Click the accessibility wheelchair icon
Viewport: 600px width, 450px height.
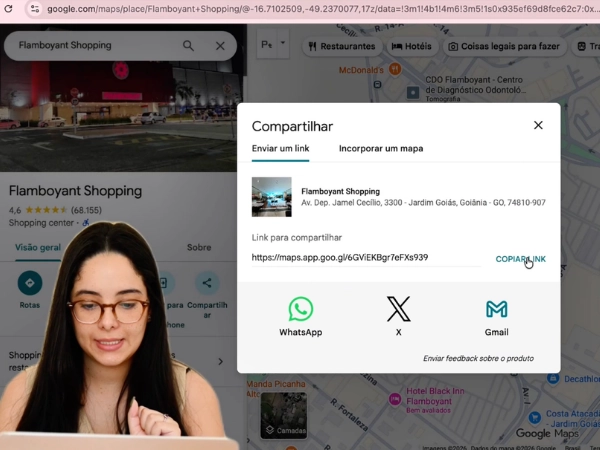point(86,222)
